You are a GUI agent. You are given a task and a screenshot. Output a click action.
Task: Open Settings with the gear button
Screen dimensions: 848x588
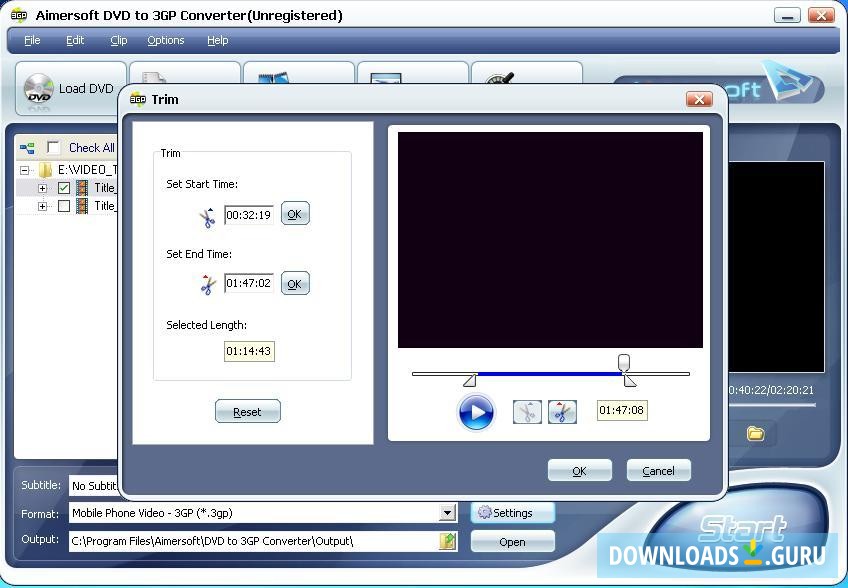pos(513,513)
